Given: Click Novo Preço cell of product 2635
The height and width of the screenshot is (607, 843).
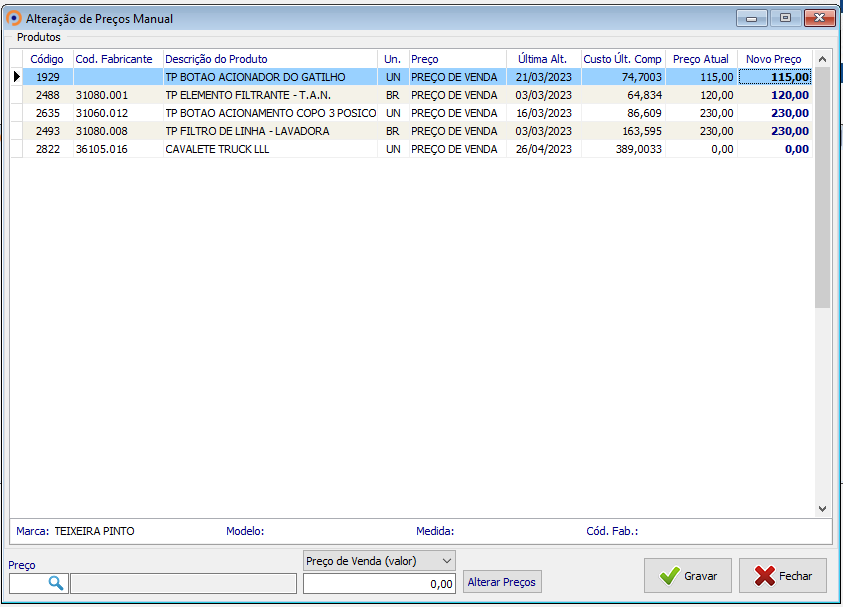Looking at the screenshot, I should (x=774, y=113).
